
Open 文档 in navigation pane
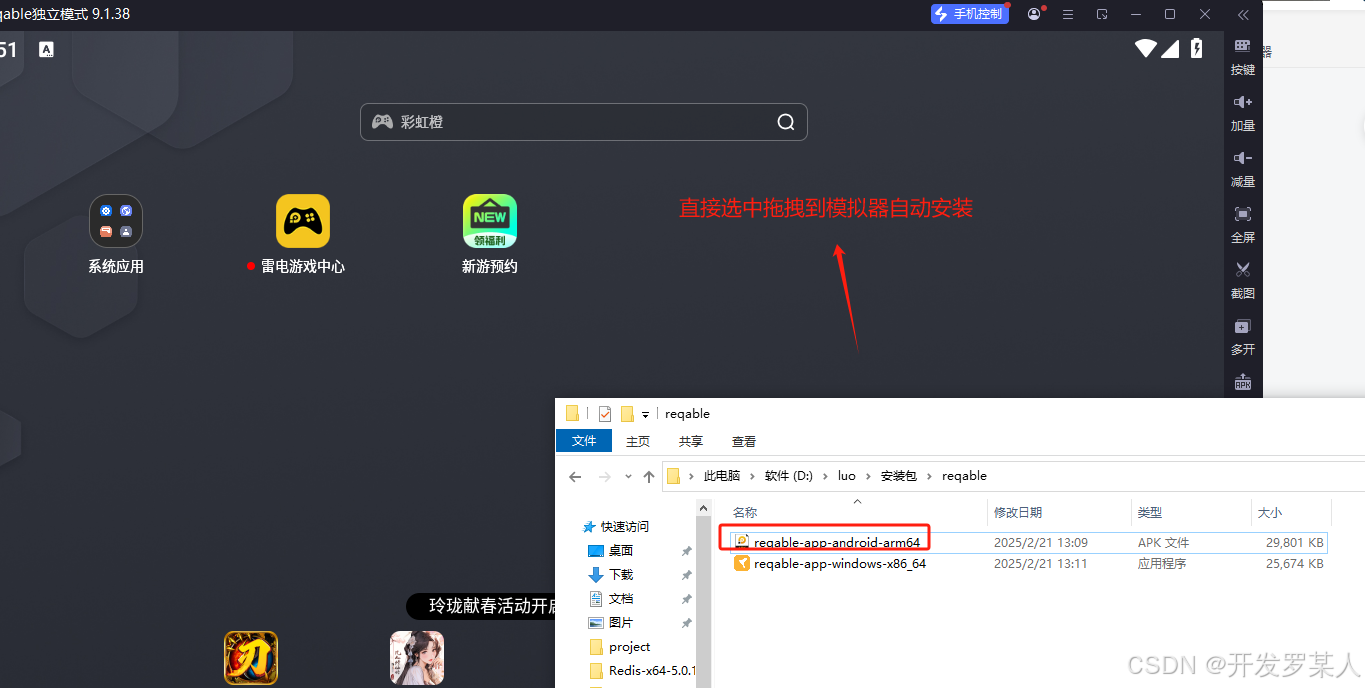(620, 598)
